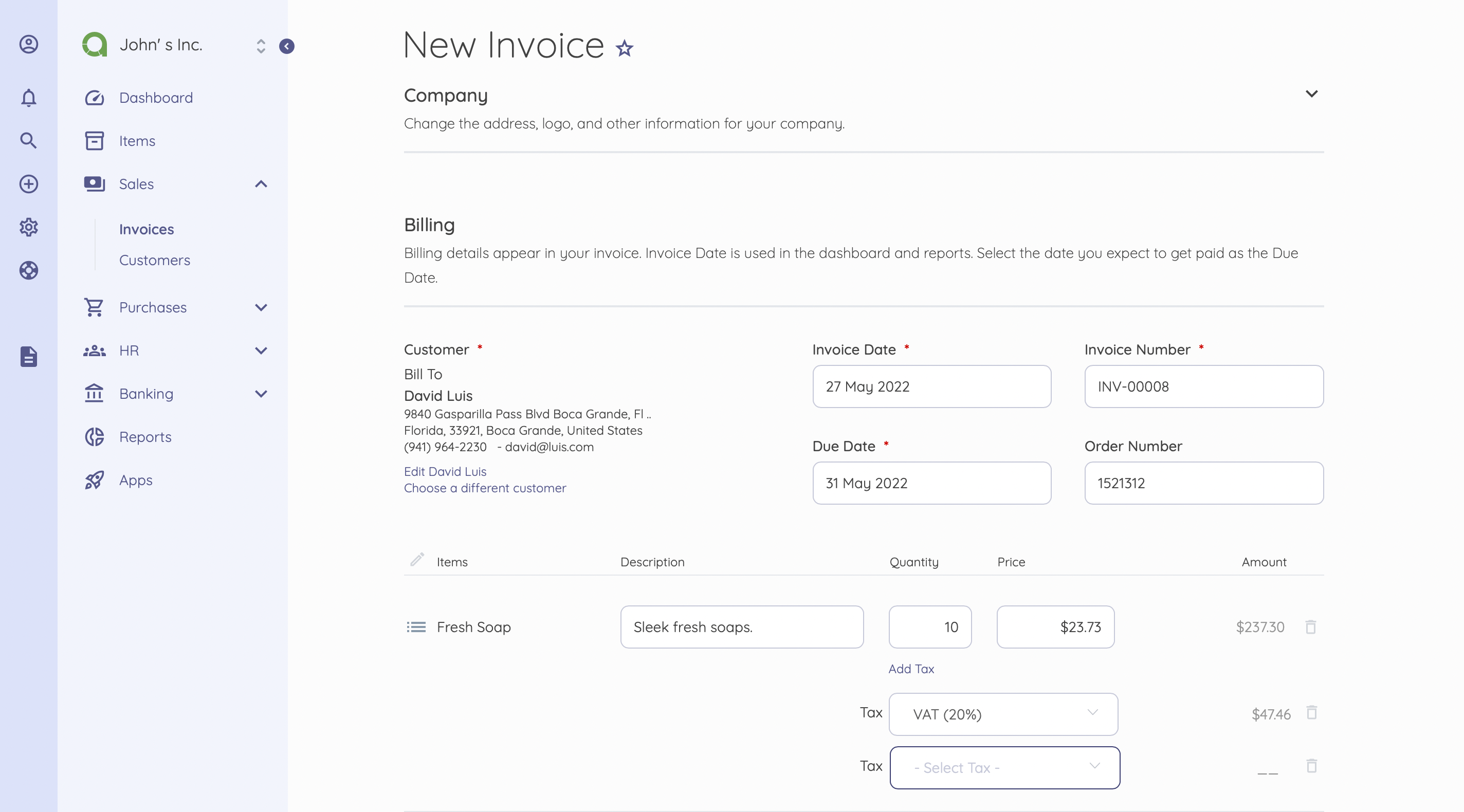Click the Fresh Soap item name
1464x812 pixels.
(473, 627)
